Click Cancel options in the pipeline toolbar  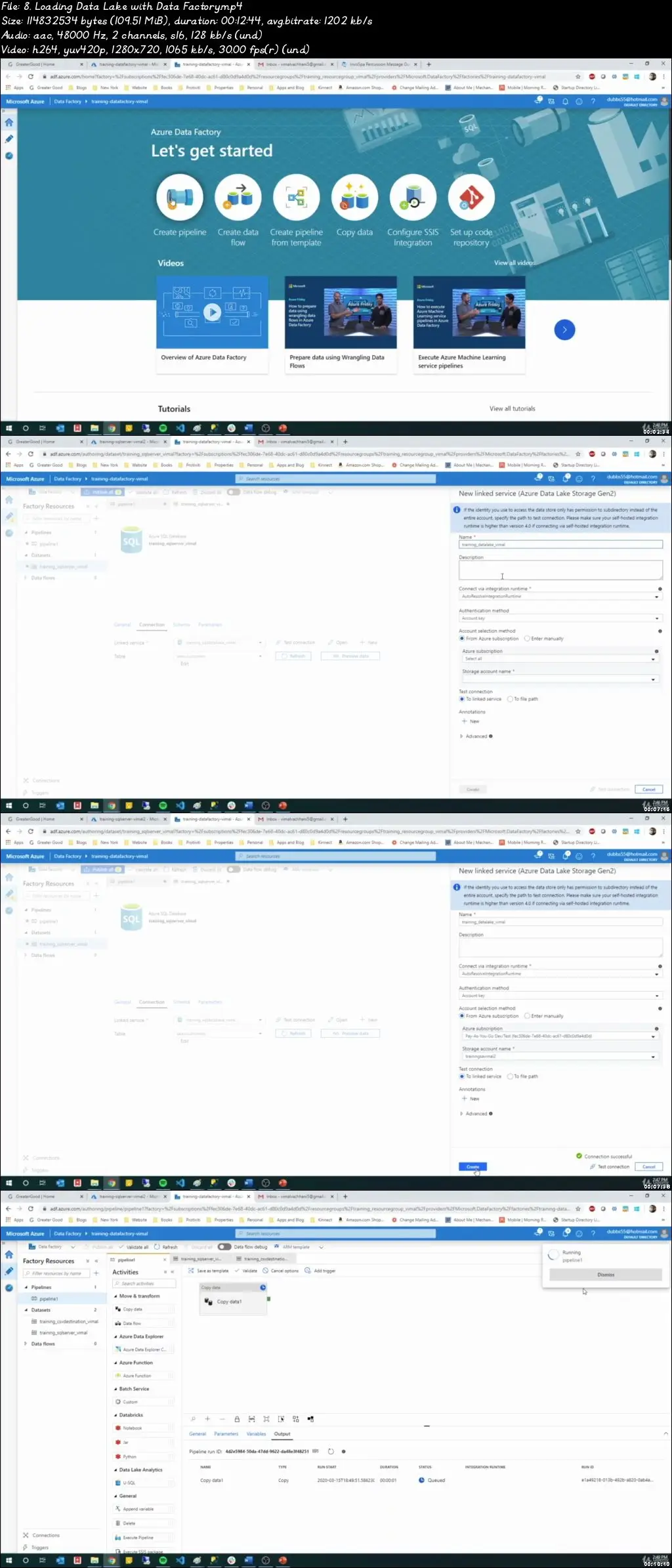280,1271
